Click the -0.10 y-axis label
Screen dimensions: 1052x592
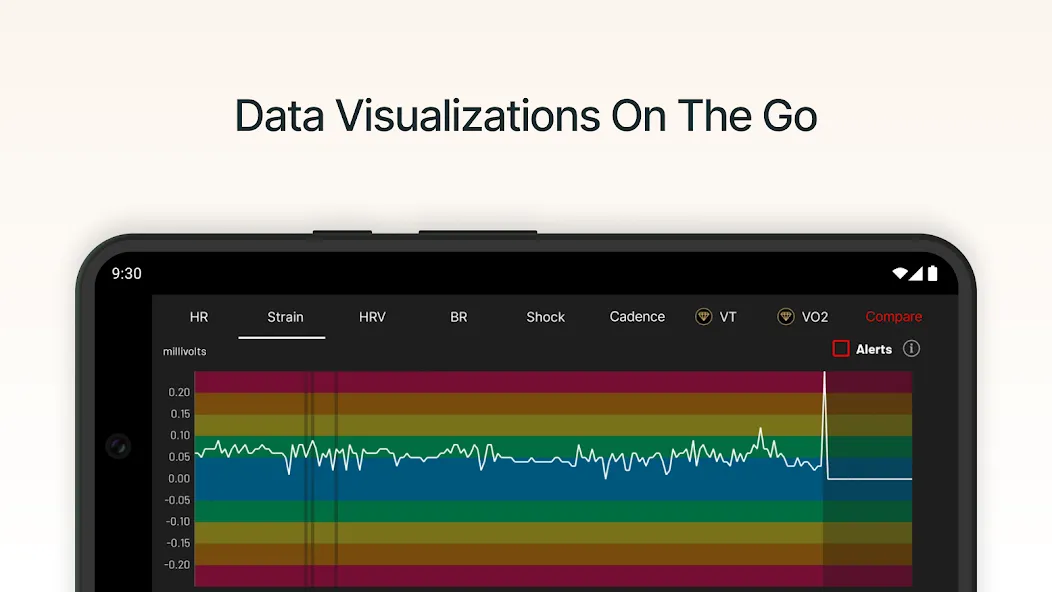tap(177, 522)
